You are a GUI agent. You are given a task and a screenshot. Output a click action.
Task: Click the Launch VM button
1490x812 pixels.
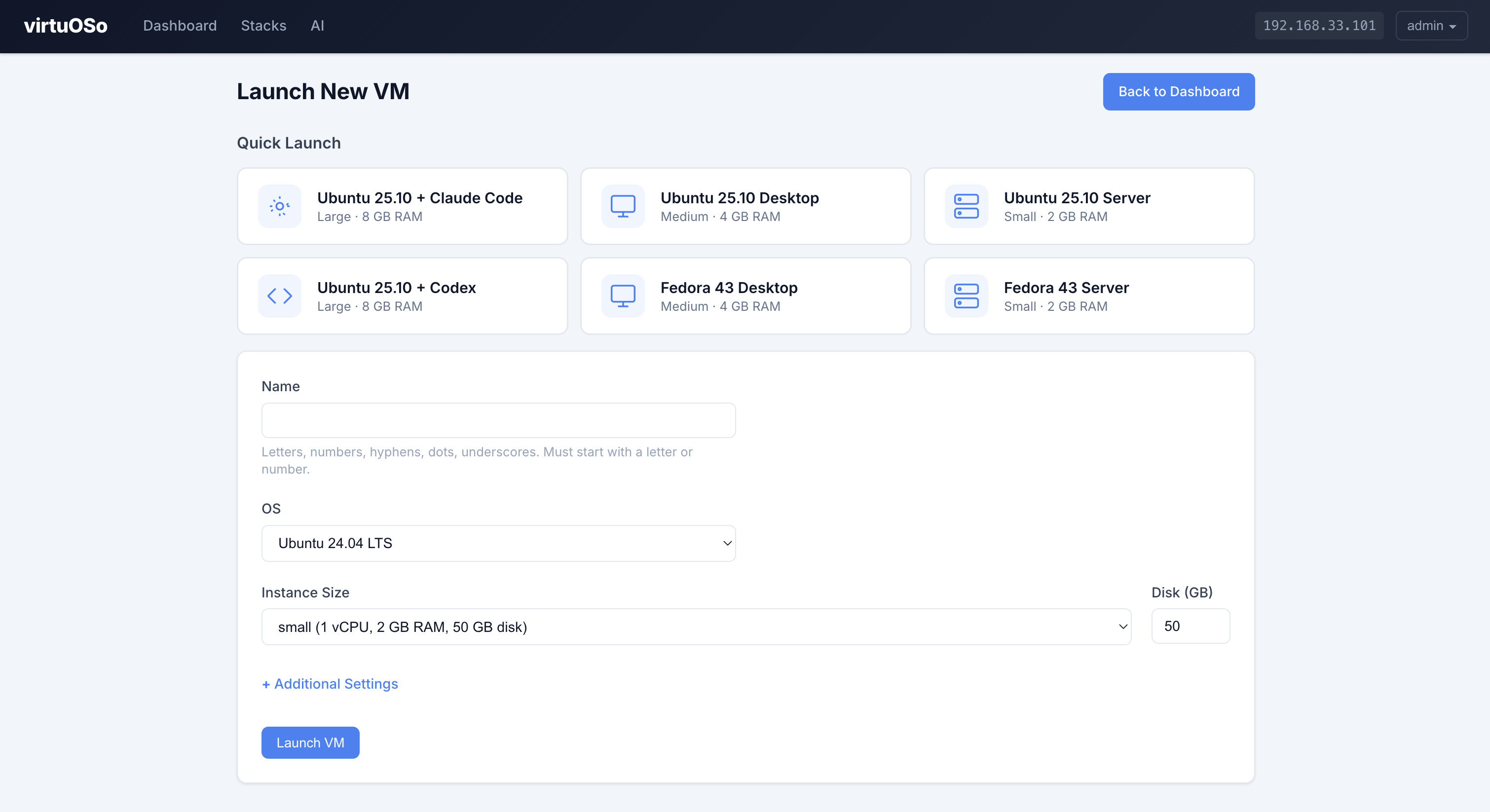[310, 742]
